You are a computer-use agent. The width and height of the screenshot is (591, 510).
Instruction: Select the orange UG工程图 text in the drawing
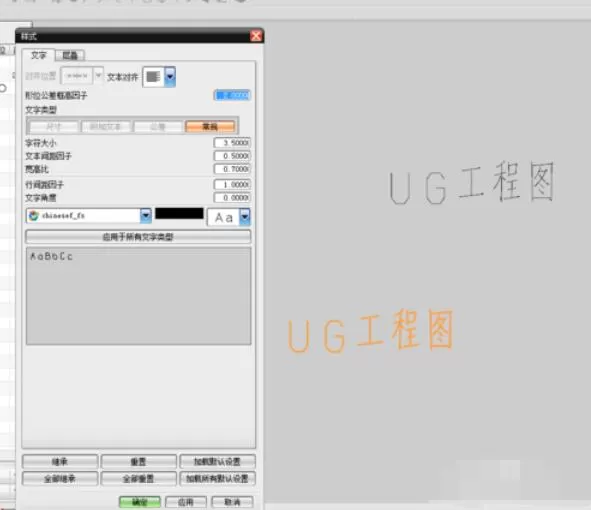(x=370, y=331)
